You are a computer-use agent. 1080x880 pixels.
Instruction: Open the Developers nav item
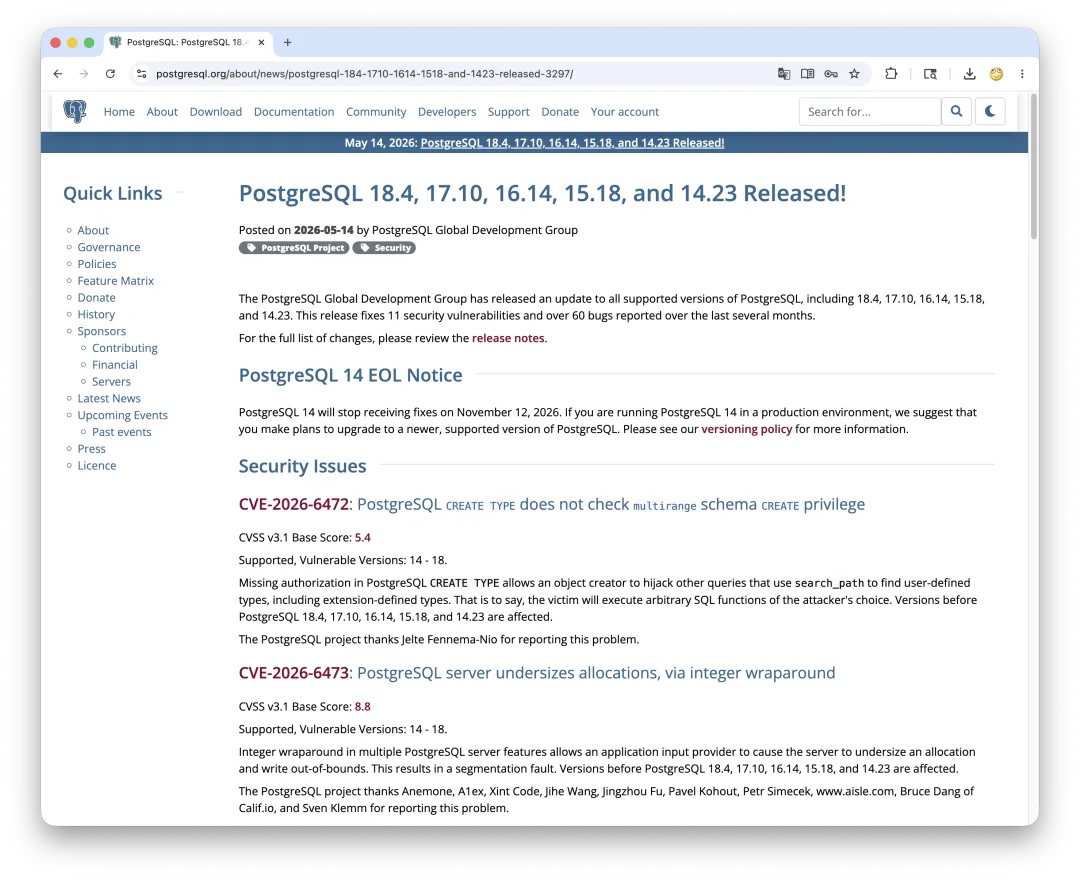click(447, 112)
